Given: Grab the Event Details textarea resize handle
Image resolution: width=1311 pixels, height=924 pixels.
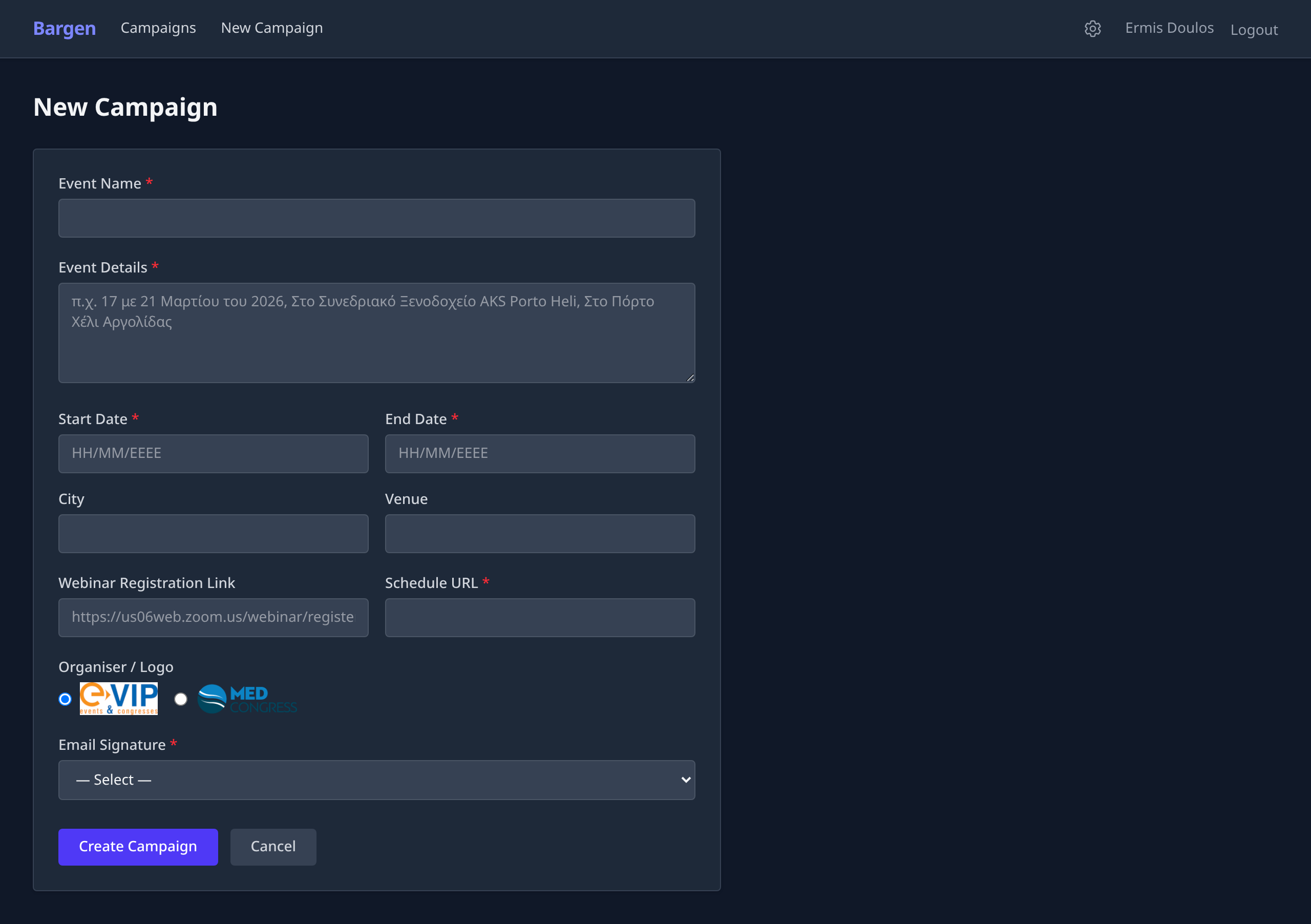Looking at the screenshot, I should point(690,378).
